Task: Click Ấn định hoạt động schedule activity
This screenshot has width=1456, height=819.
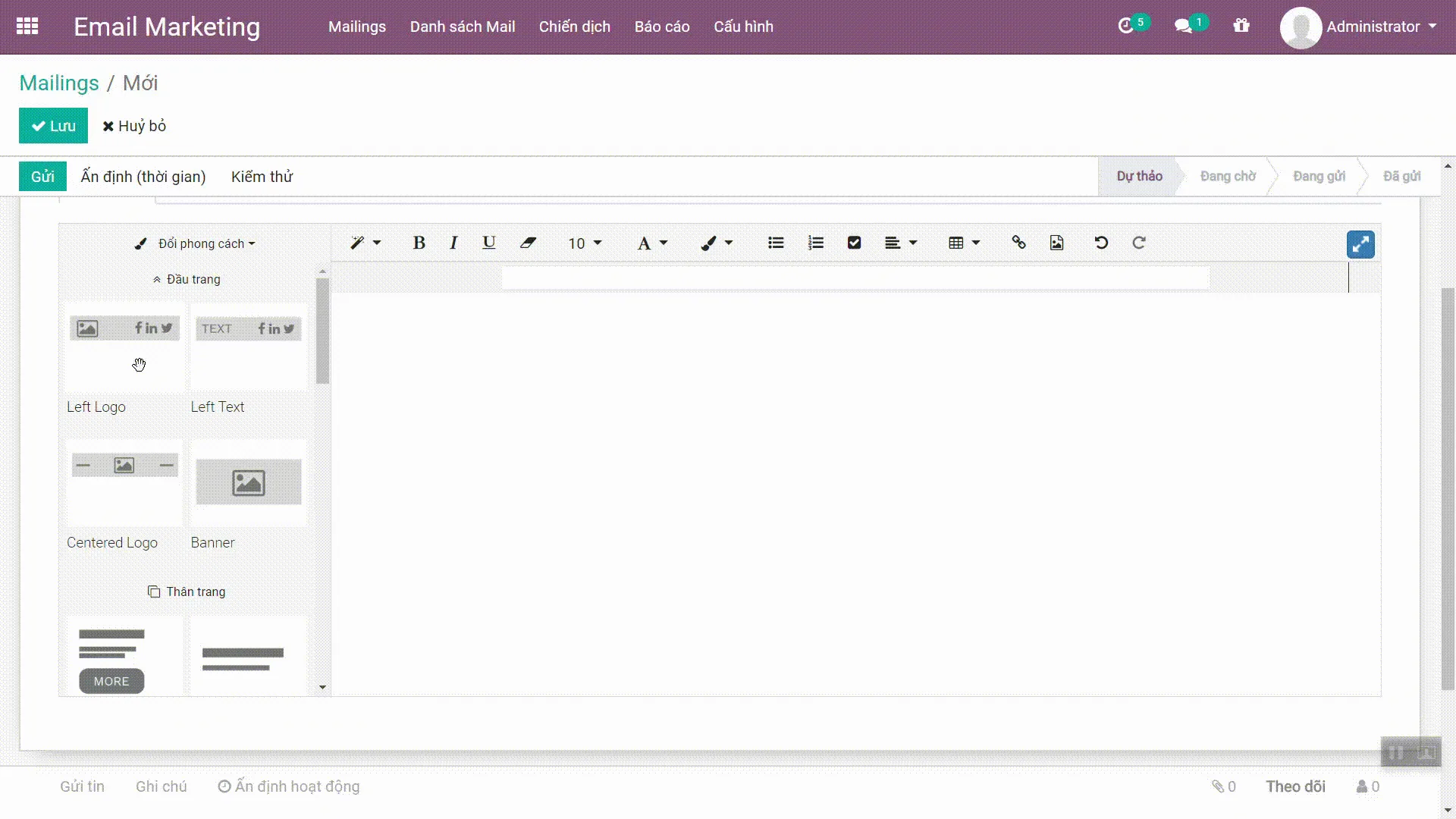Action: click(x=289, y=786)
